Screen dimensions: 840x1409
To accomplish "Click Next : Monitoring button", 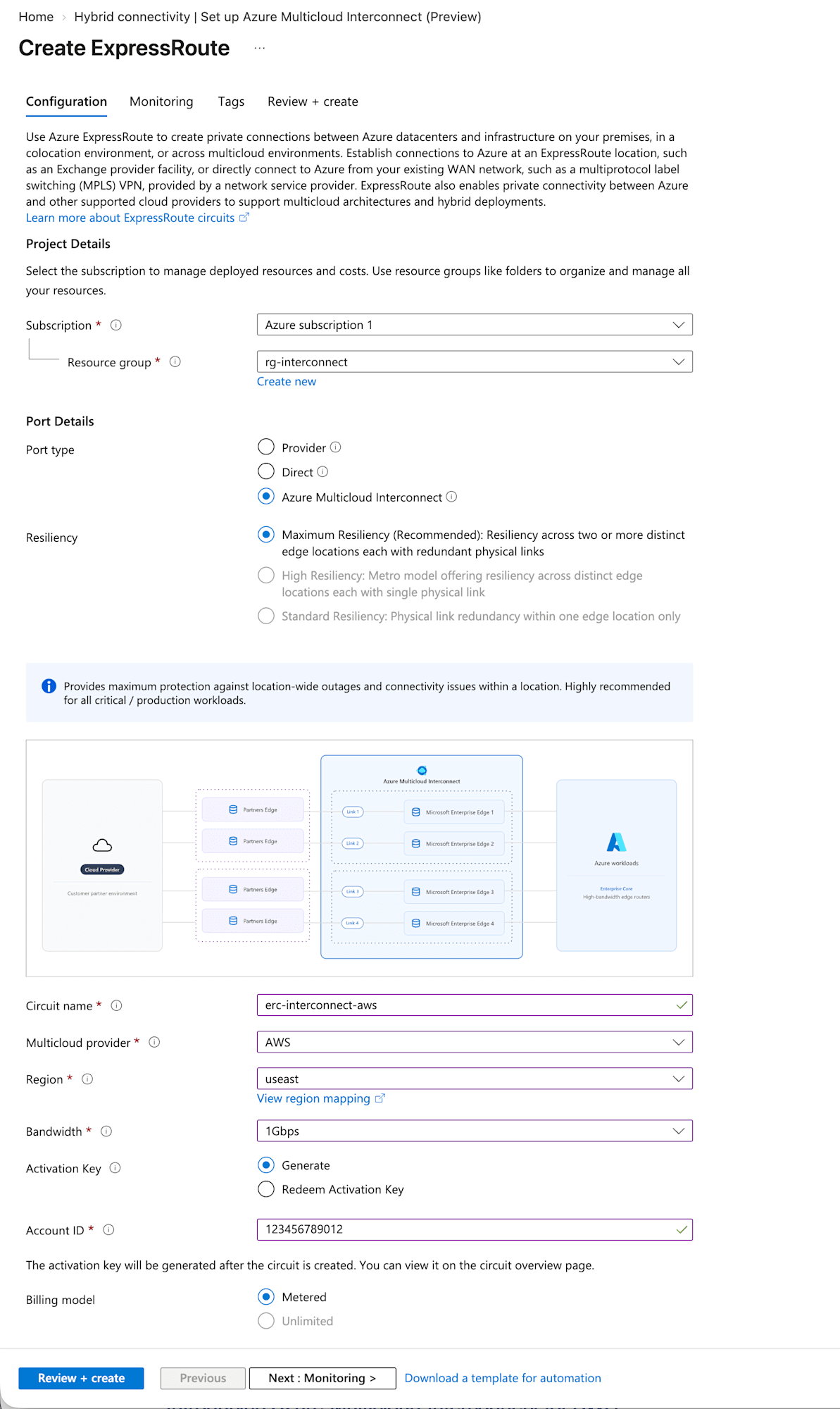I will click(x=322, y=1378).
